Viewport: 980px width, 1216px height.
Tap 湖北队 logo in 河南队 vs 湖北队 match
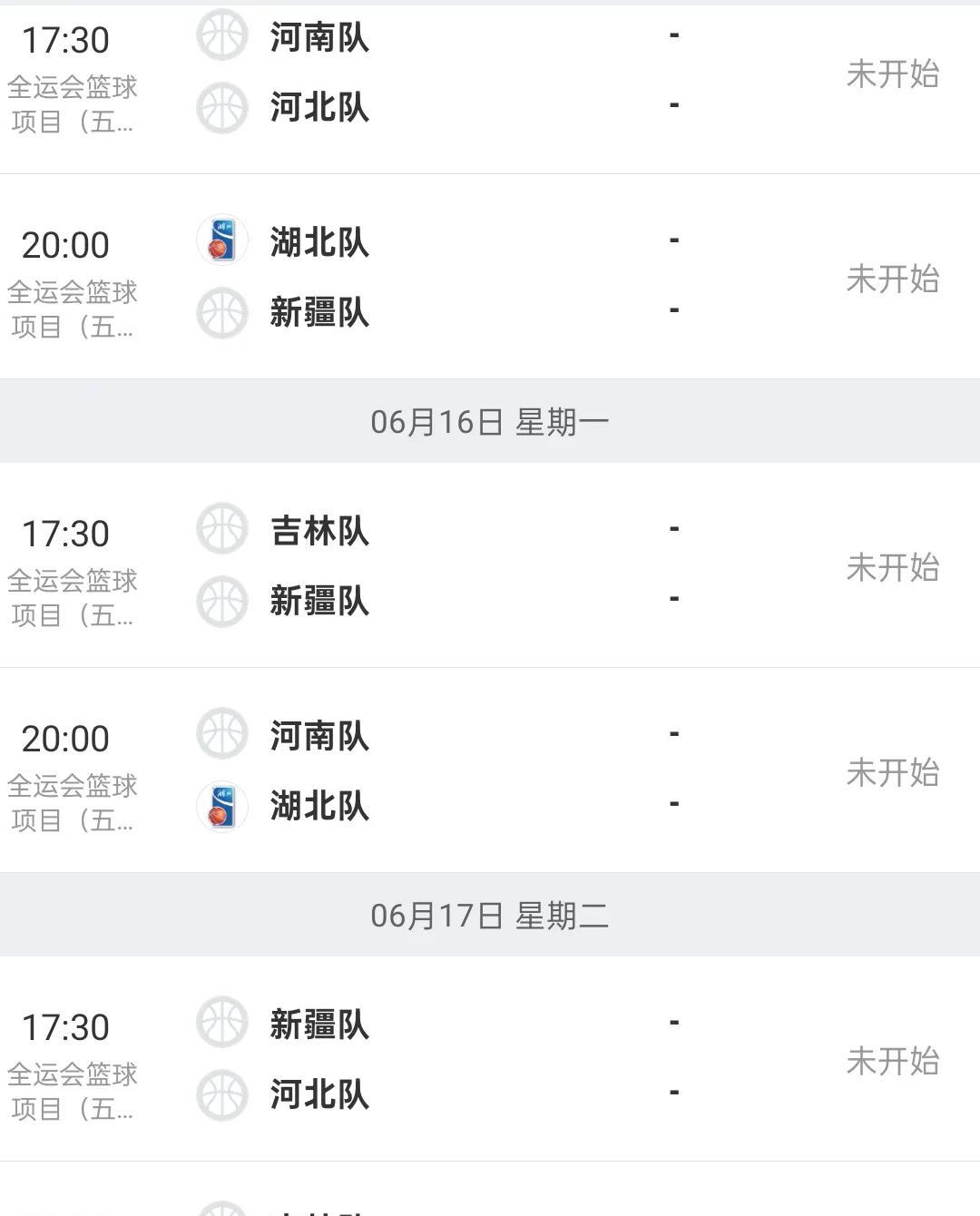[x=222, y=806]
